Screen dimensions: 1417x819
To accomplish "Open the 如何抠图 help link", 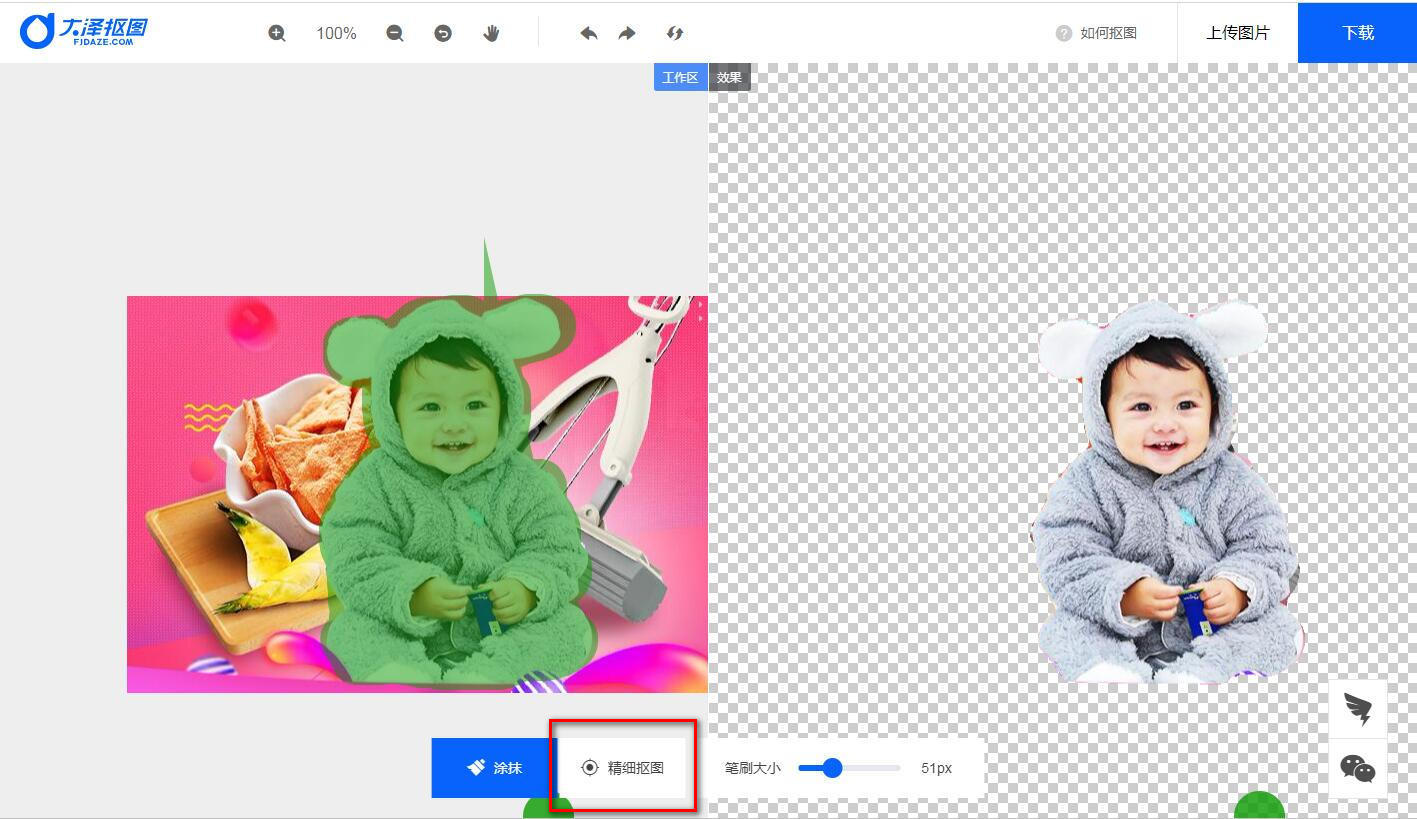I will click(x=1108, y=33).
